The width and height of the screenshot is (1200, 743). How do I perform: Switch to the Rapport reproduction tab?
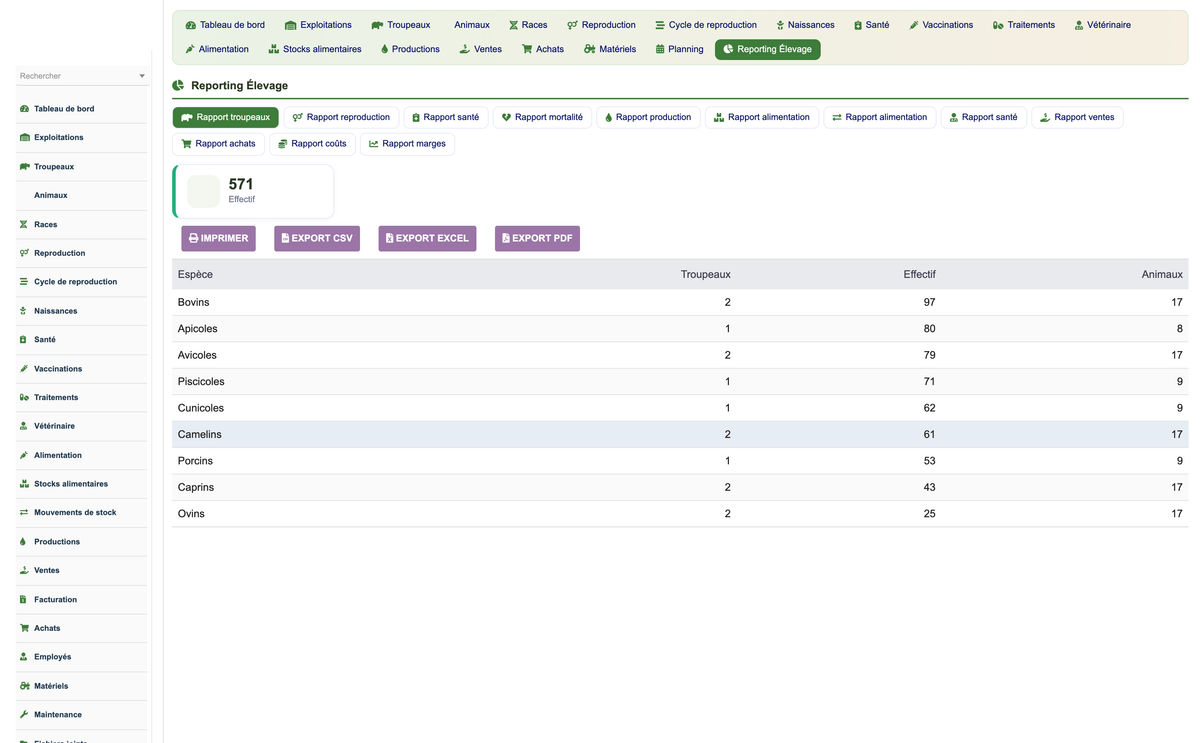click(341, 117)
